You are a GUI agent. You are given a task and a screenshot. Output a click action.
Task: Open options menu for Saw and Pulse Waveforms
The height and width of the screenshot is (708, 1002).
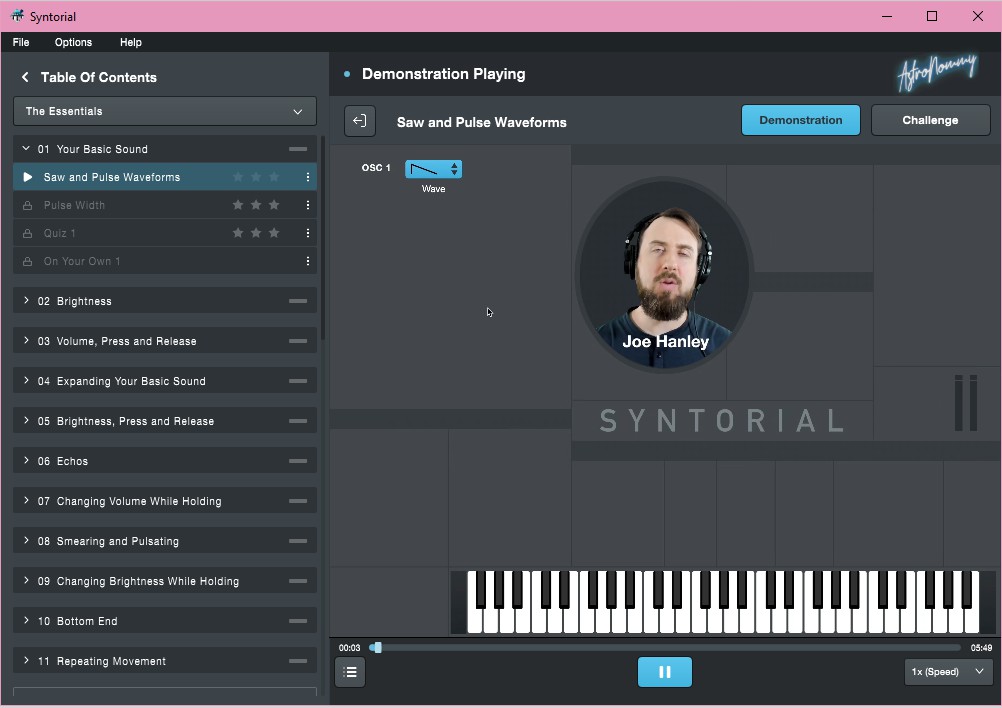coord(308,177)
